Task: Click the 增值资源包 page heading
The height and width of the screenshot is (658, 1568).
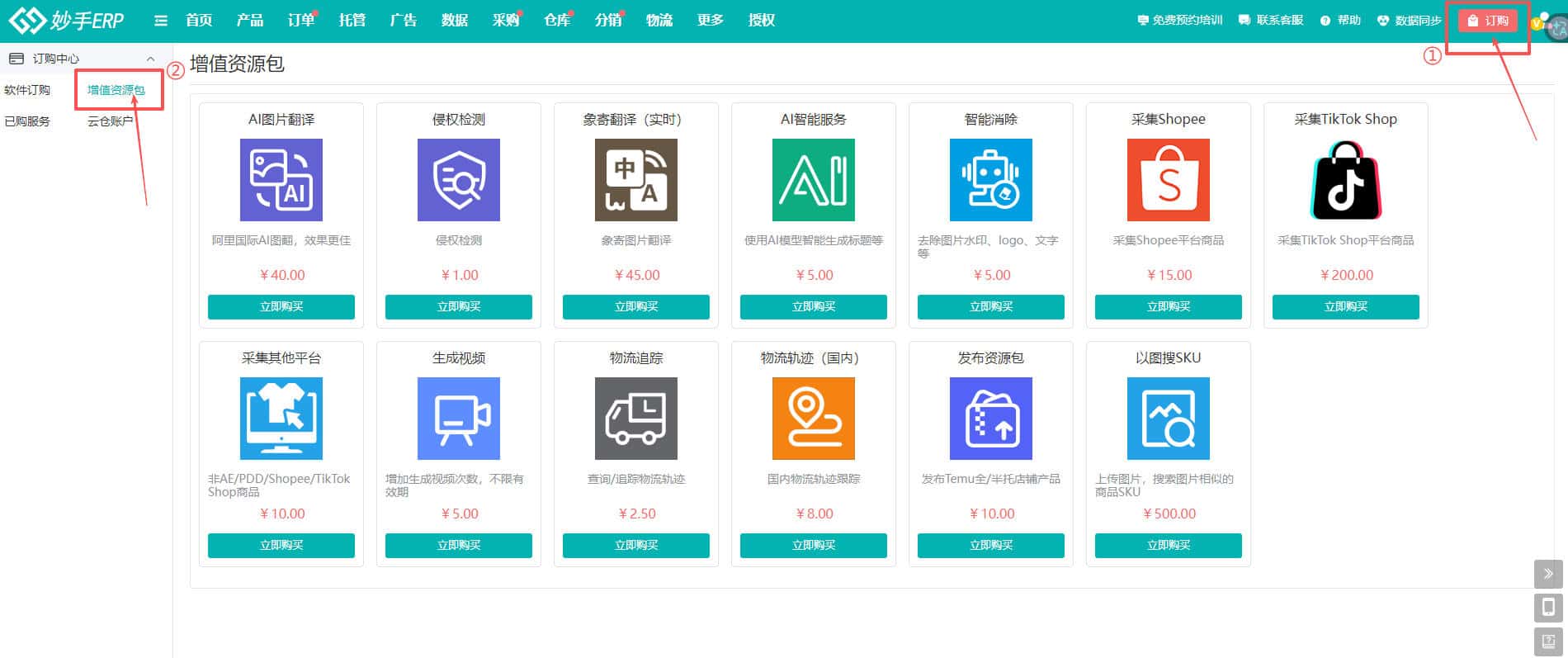Action: click(237, 64)
